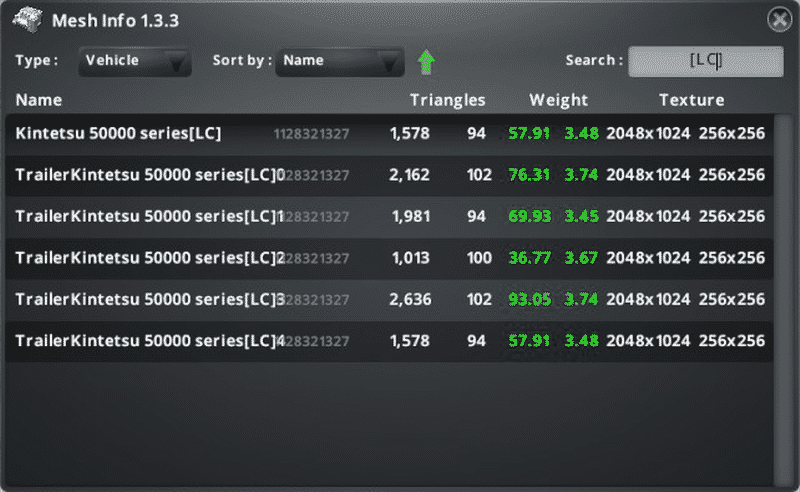Viewport: 800px width, 492px height.
Task: Click the 93.05 weight value
Action: pos(529,299)
